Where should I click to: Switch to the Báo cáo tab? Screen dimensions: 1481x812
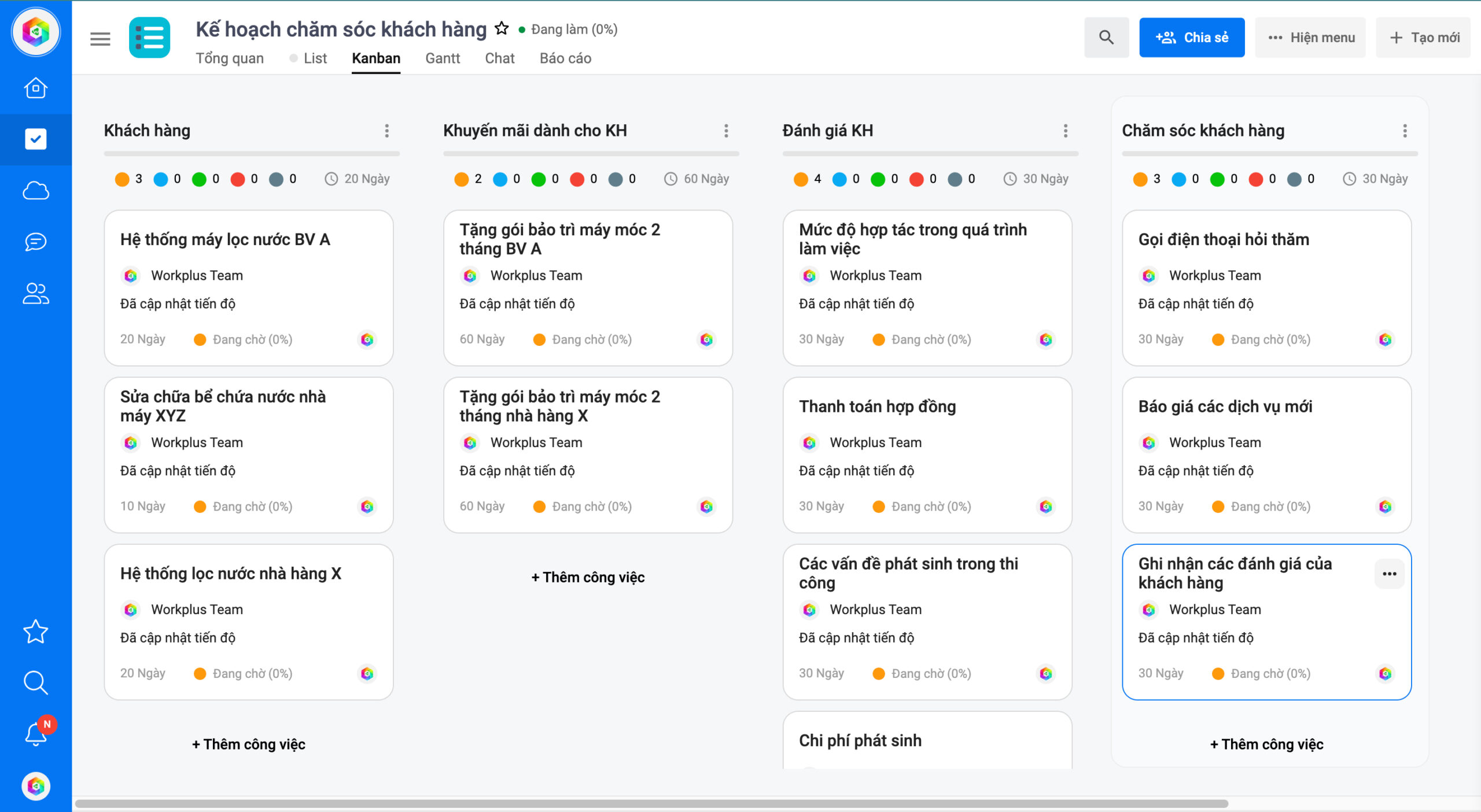tap(565, 58)
